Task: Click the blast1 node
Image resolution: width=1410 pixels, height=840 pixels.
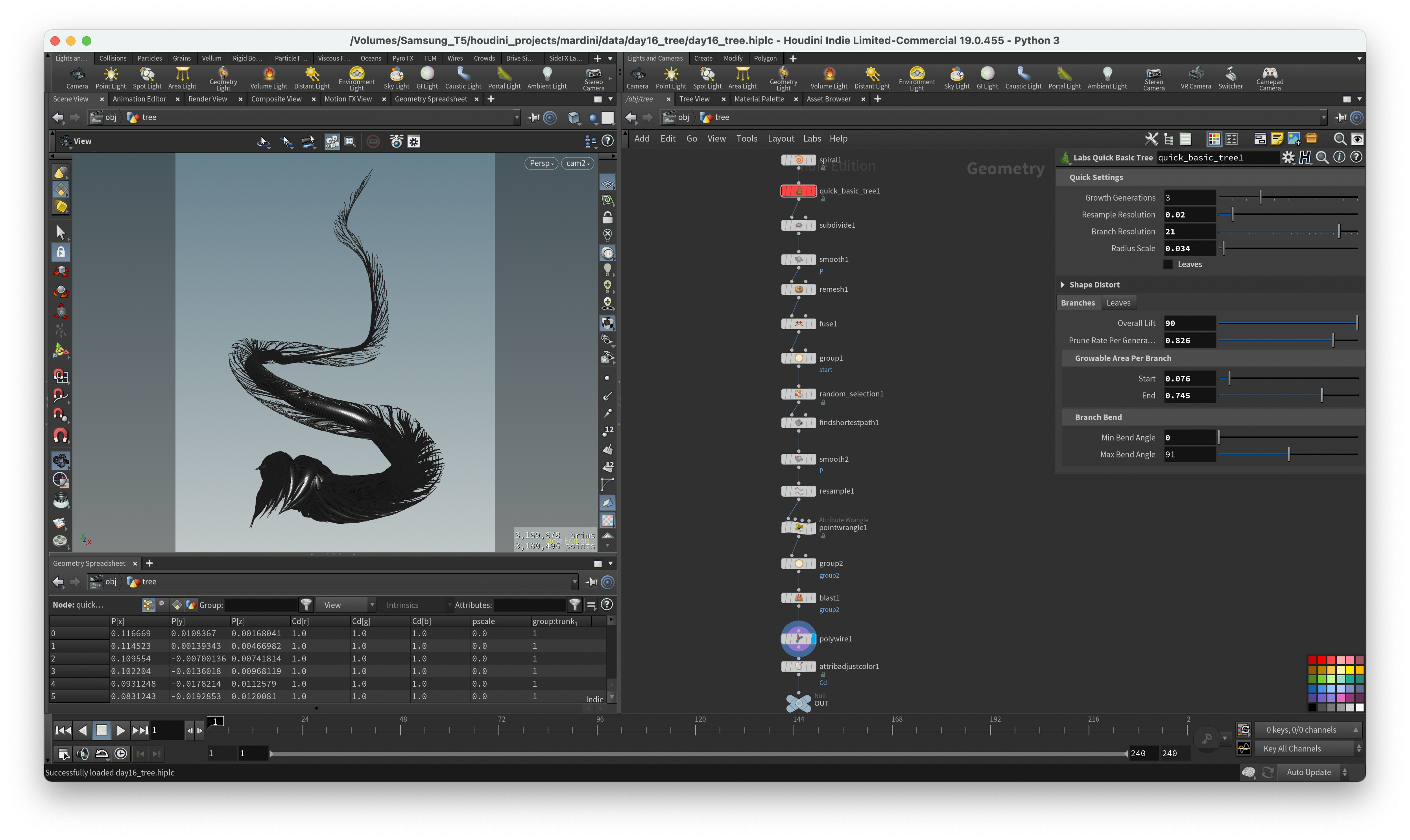Action: click(798, 598)
